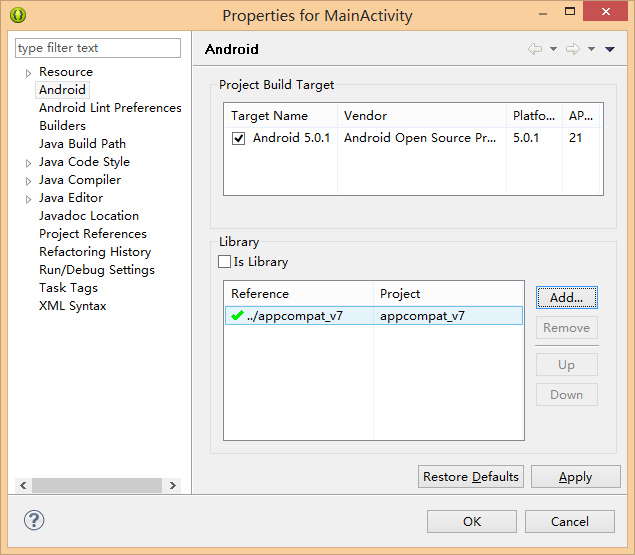635x555 pixels.
Task: Go forward using the right arrow navigation icon
Action: (x=573, y=49)
